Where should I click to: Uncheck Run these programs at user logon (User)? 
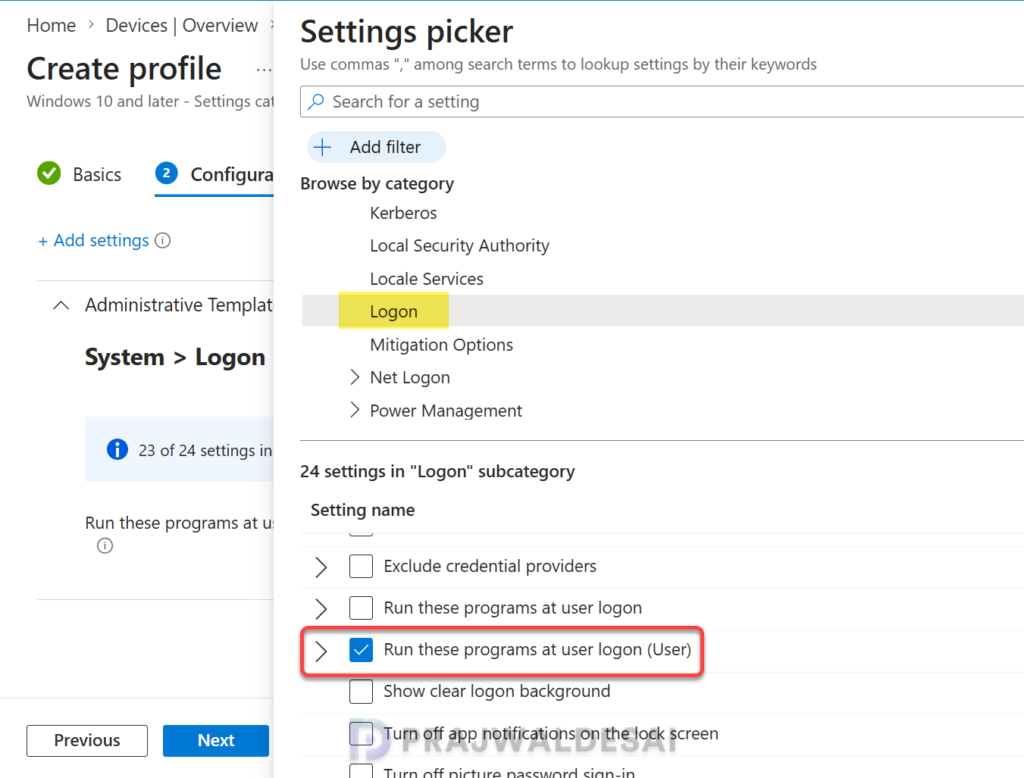pyautogui.click(x=361, y=649)
